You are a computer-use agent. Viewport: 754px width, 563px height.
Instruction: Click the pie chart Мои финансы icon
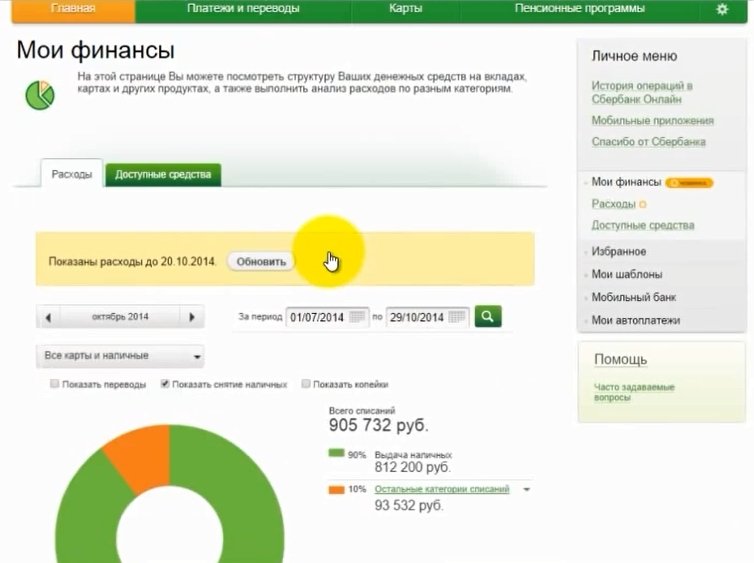pos(40,94)
